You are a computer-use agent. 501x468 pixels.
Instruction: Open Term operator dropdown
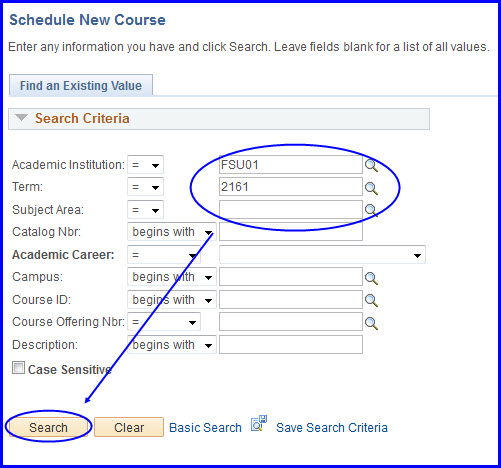coord(145,187)
